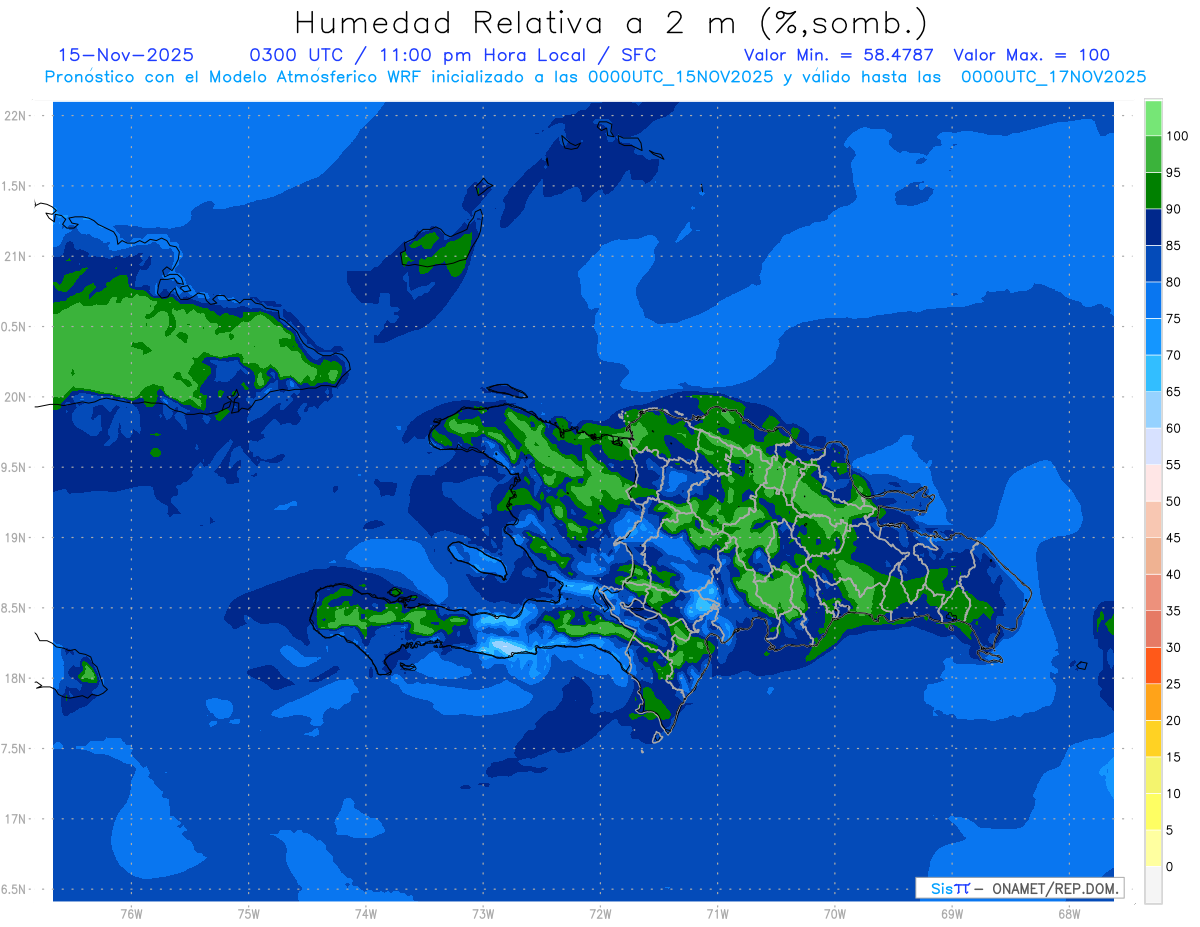Click the '20N' latitude label
The height and width of the screenshot is (927, 1200).
pos(14,397)
